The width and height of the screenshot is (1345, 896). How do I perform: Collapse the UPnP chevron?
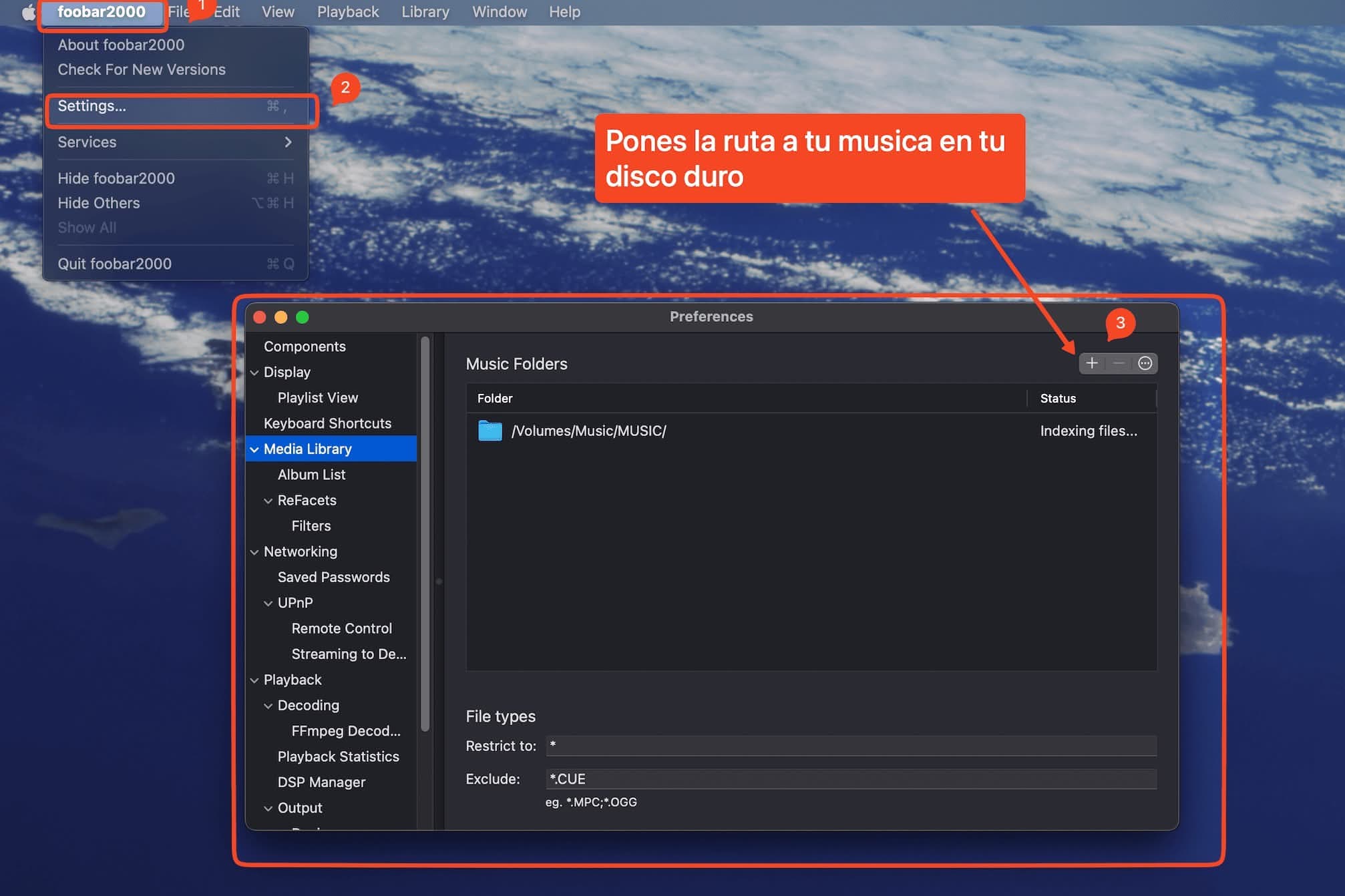pyautogui.click(x=268, y=604)
